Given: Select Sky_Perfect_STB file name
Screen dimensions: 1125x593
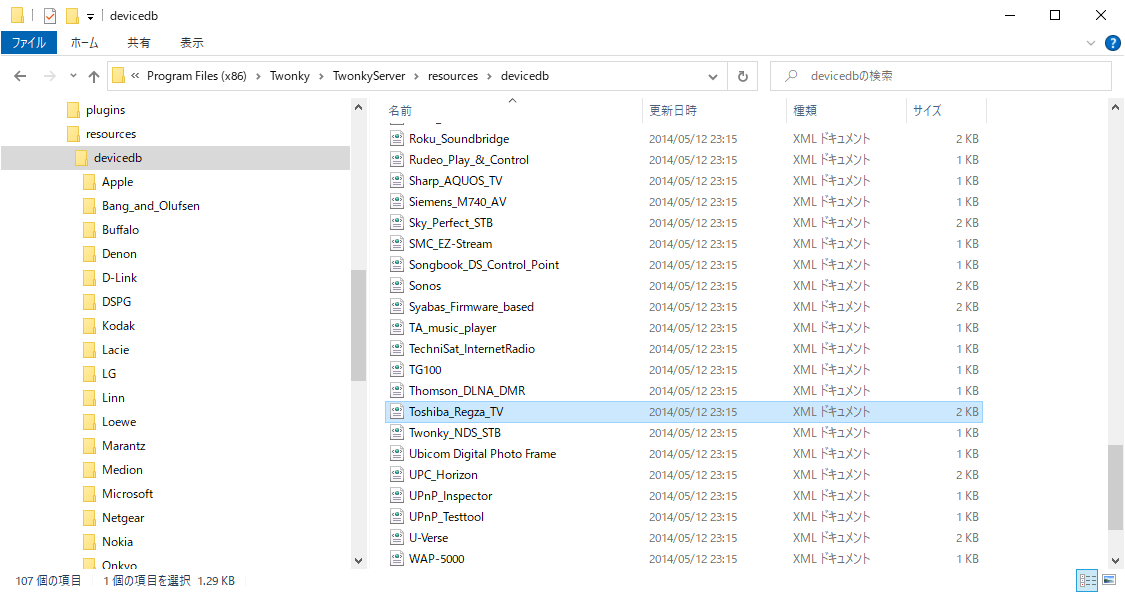Looking at the screenshot, I should (451, 223).
